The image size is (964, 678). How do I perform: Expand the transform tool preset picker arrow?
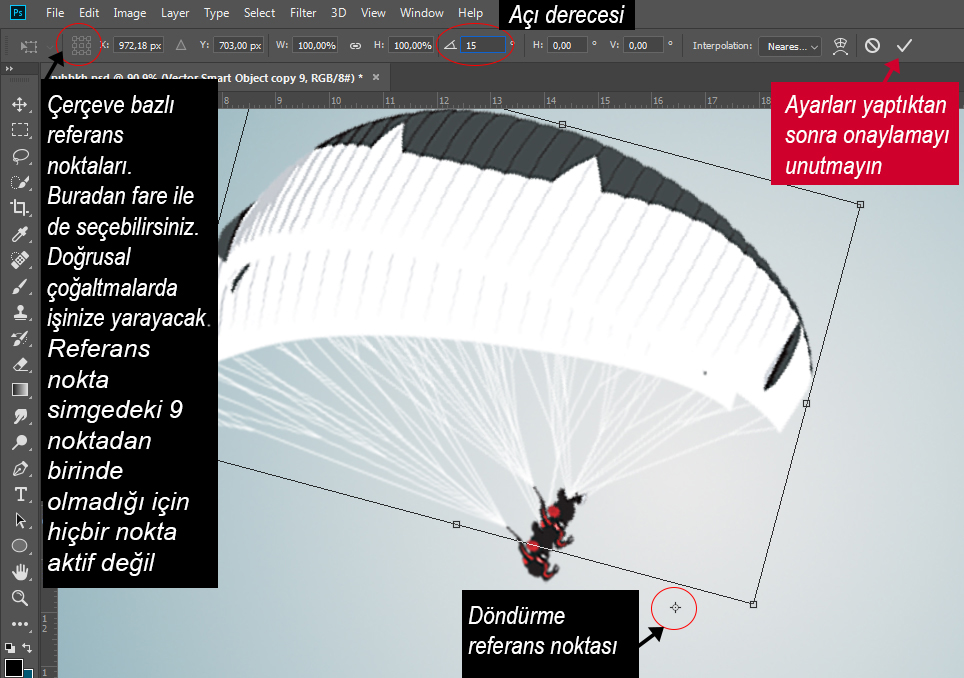tap(50, 46)
